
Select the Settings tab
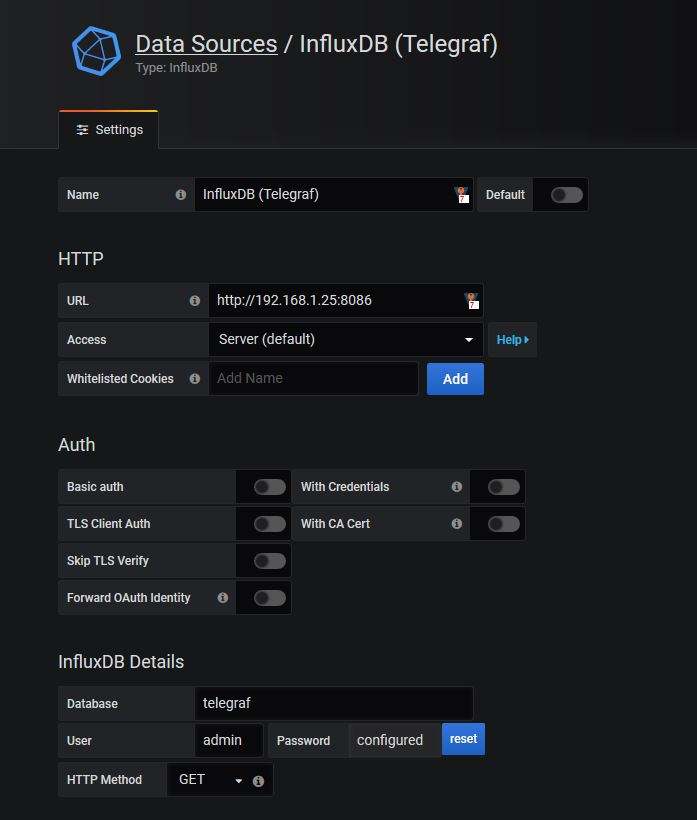[x=109, y=130]
